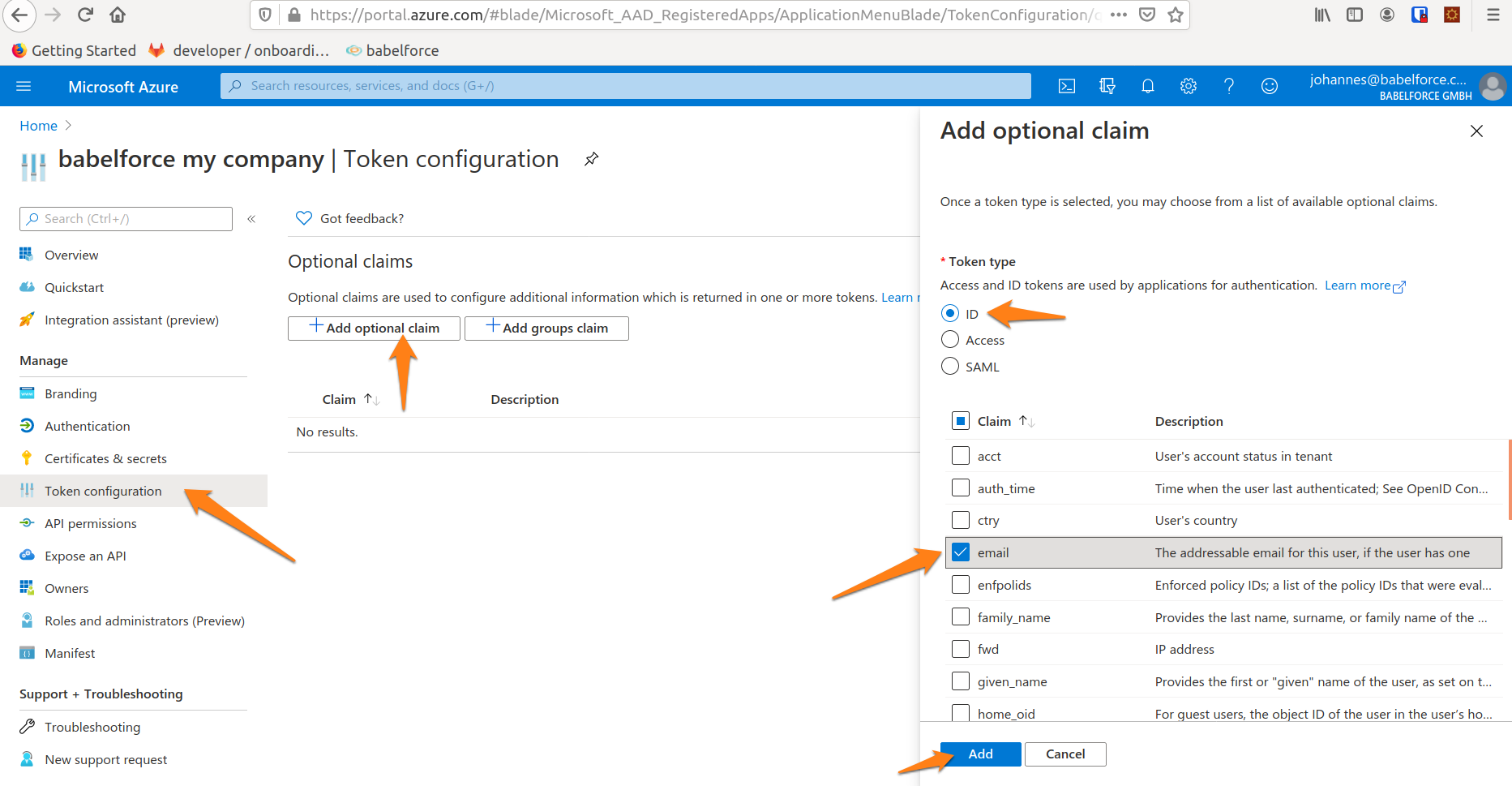Open developer / onboardi... bookmark
The image size is (1512, 786).
click(239, 50)
